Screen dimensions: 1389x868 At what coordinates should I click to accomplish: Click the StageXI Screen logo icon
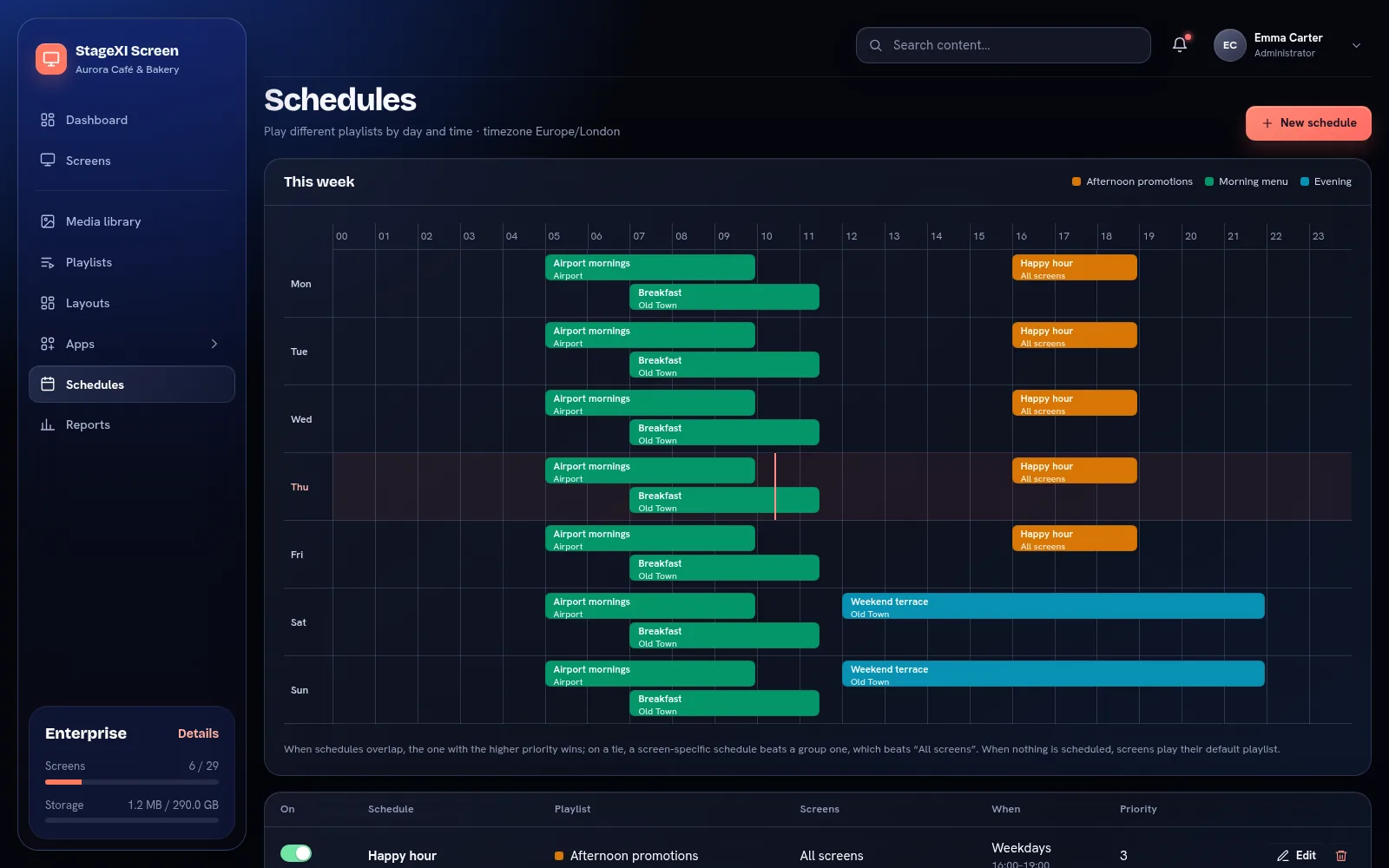point(51,59)
